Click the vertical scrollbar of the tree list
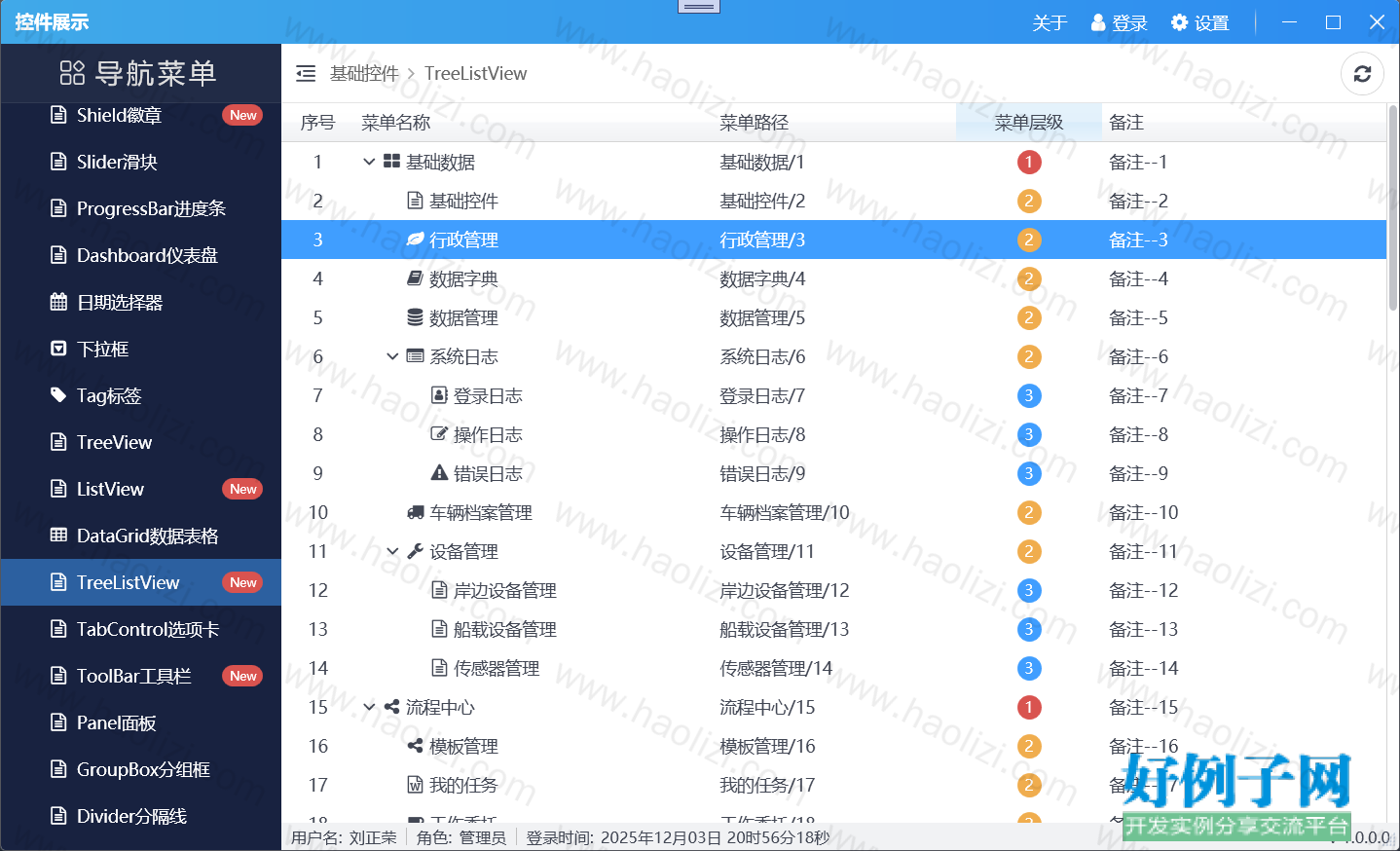 pyautogui.click(x=1393, y=206)
